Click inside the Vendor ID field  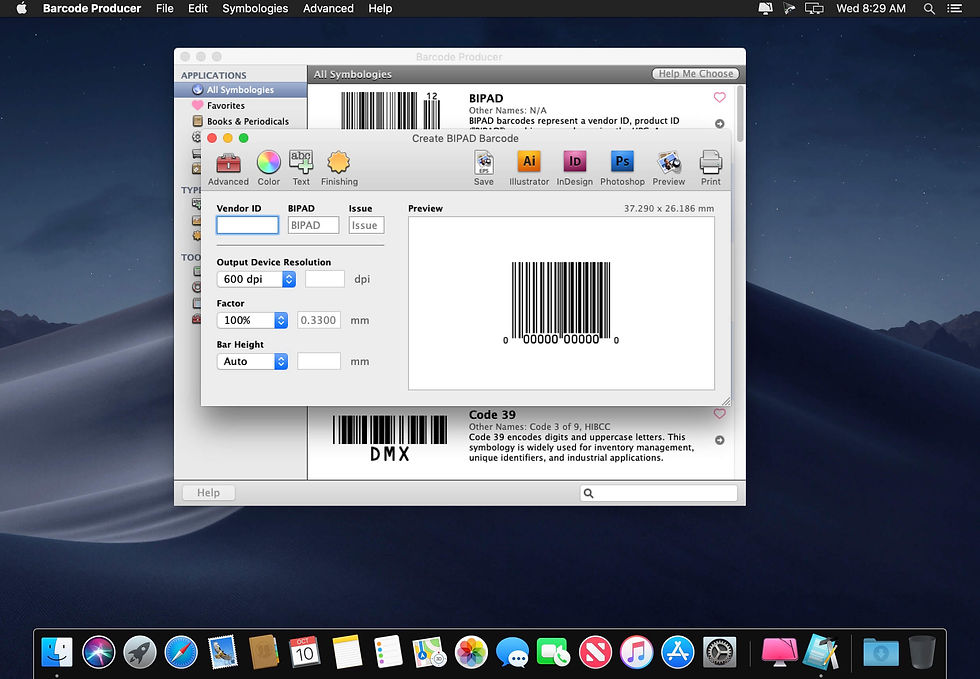(x=247, y=225)
